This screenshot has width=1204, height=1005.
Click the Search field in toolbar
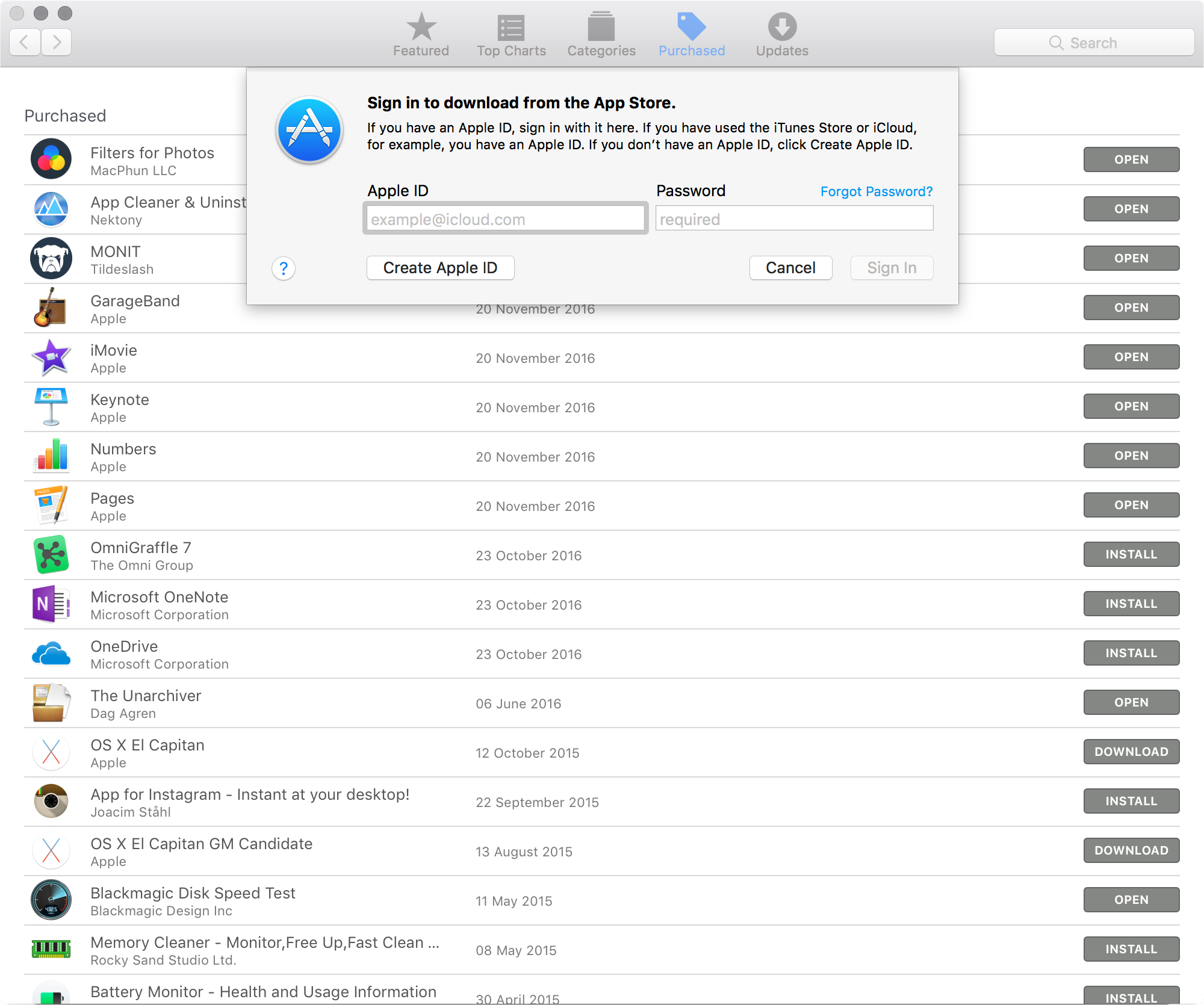[x=1094, y=43]
